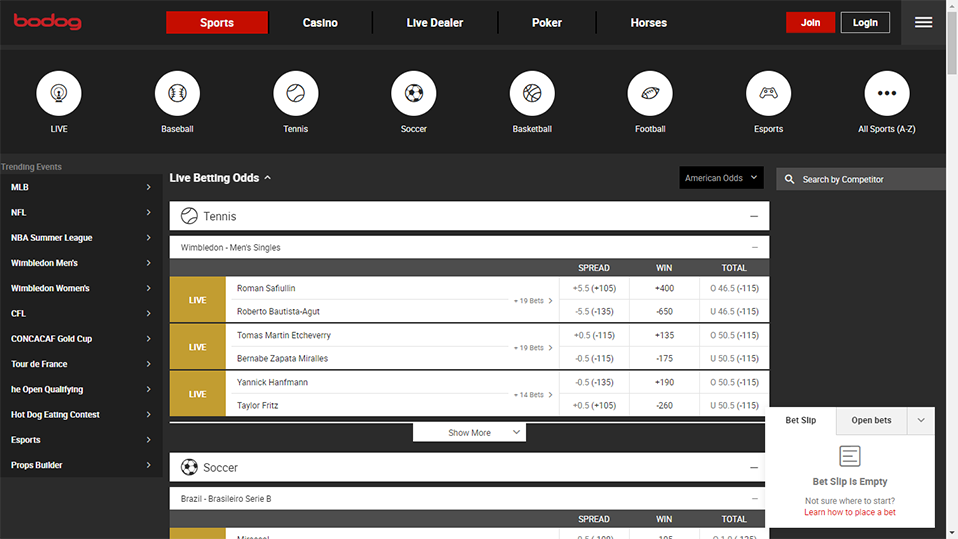The width and height of the screenshot is (958, 539).
Task: Select Roman Safiullin win odds +400
Action: coord(664,288)
